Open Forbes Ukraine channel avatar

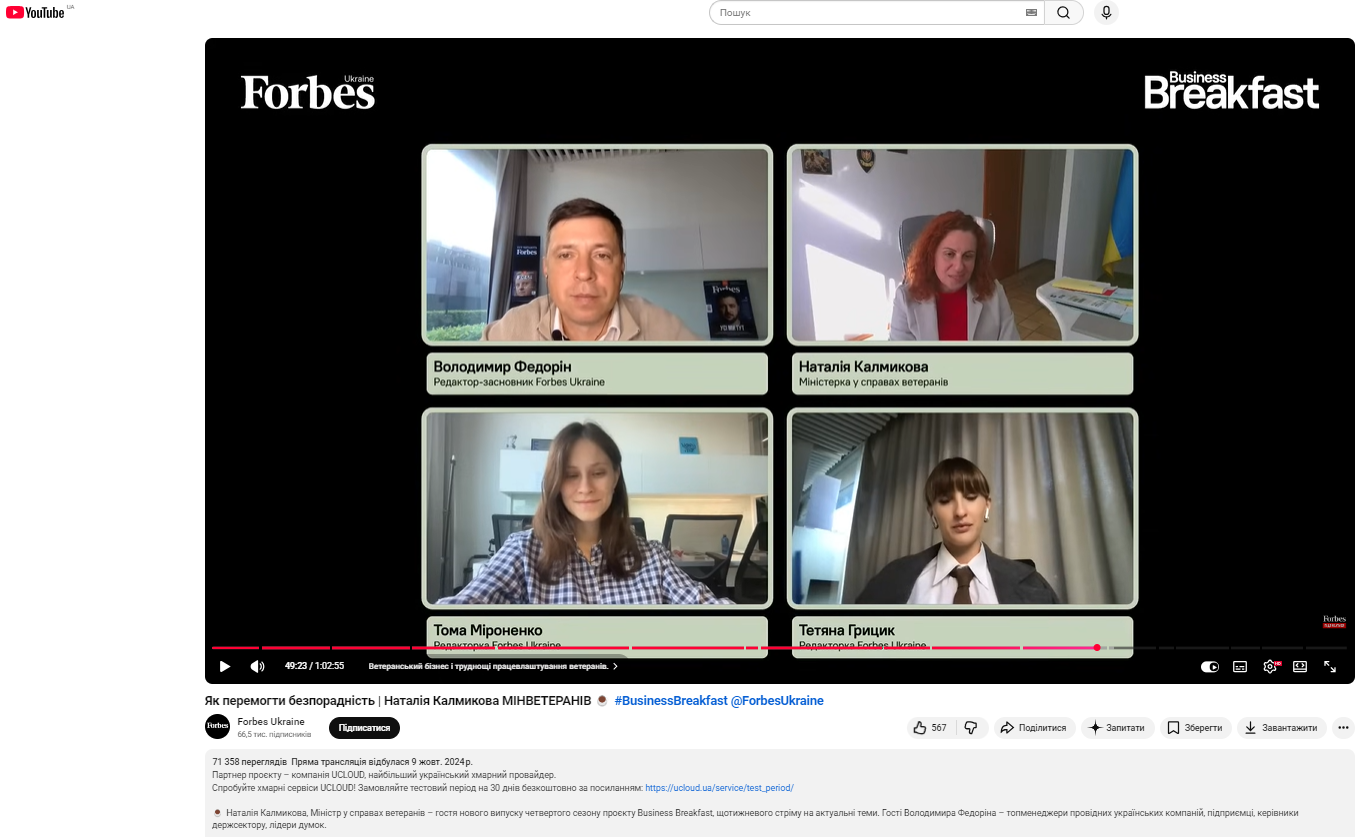click(217, 727)
